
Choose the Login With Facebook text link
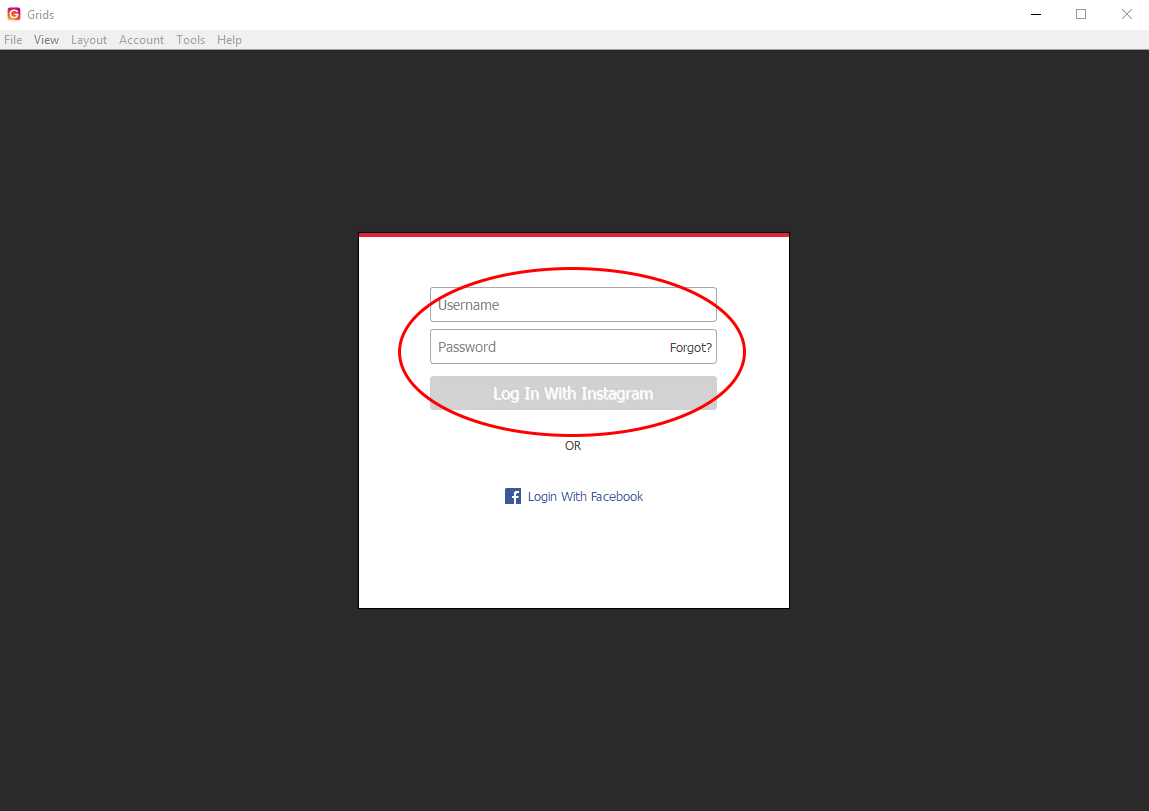[x=585, y=497]
